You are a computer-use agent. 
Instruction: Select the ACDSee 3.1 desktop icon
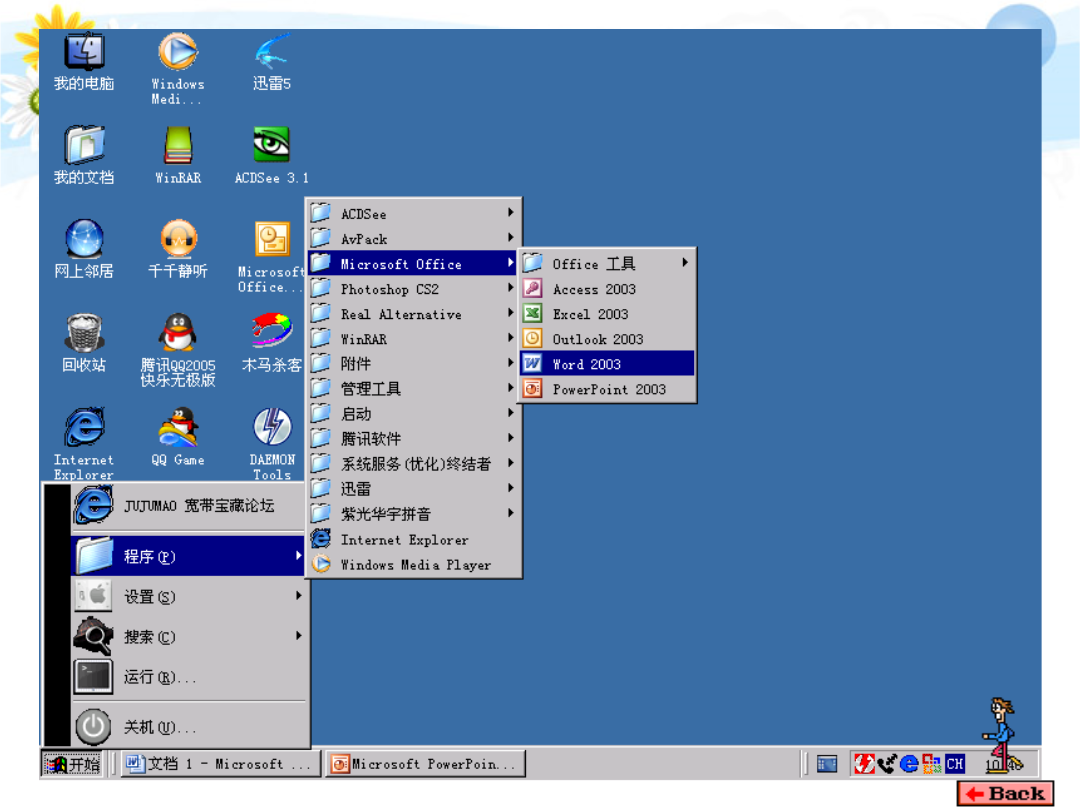271,145
